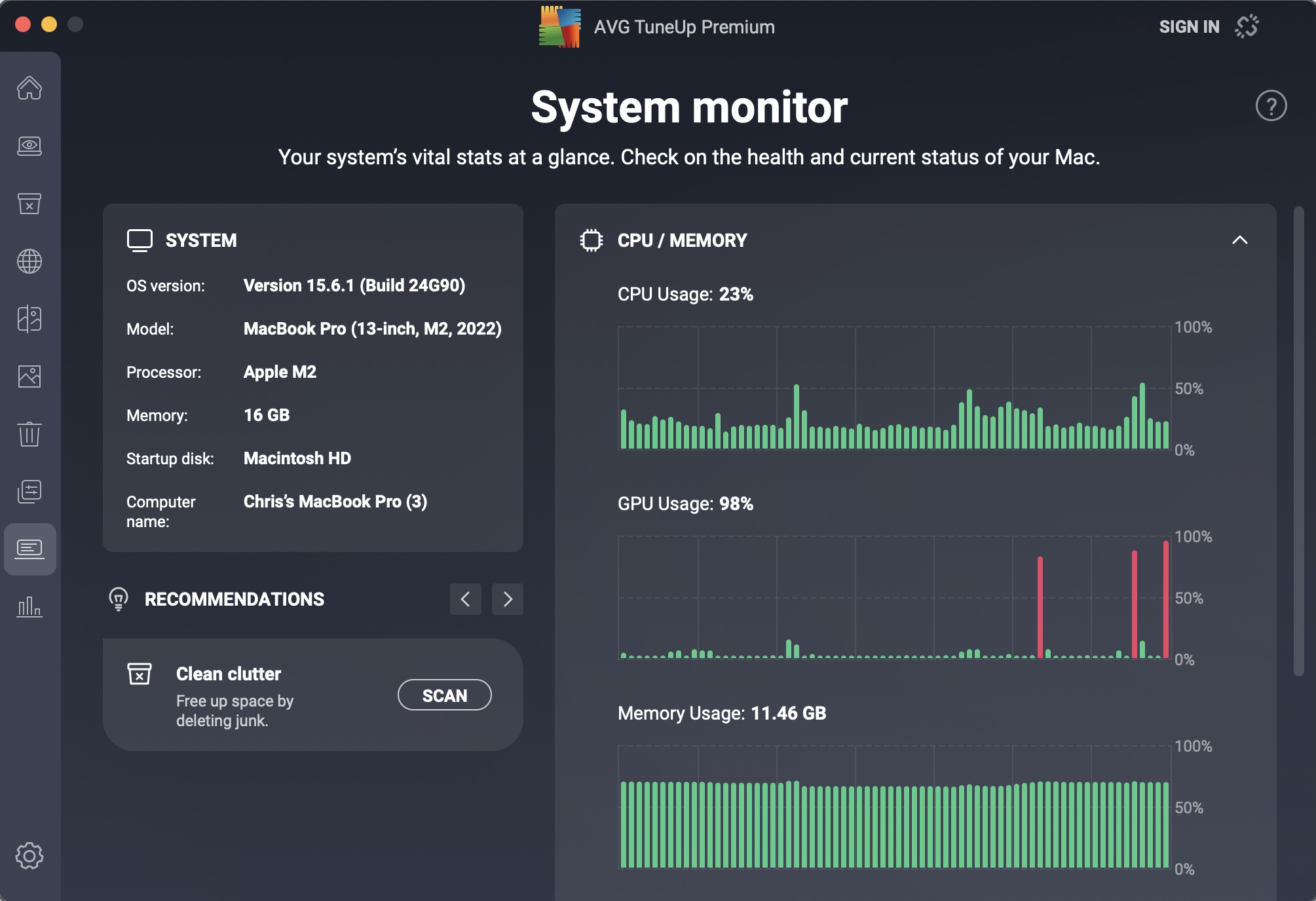Click the sync icon beside Sign In
The width and height of the screenshot is (1316, 901).
(1247, 26)
